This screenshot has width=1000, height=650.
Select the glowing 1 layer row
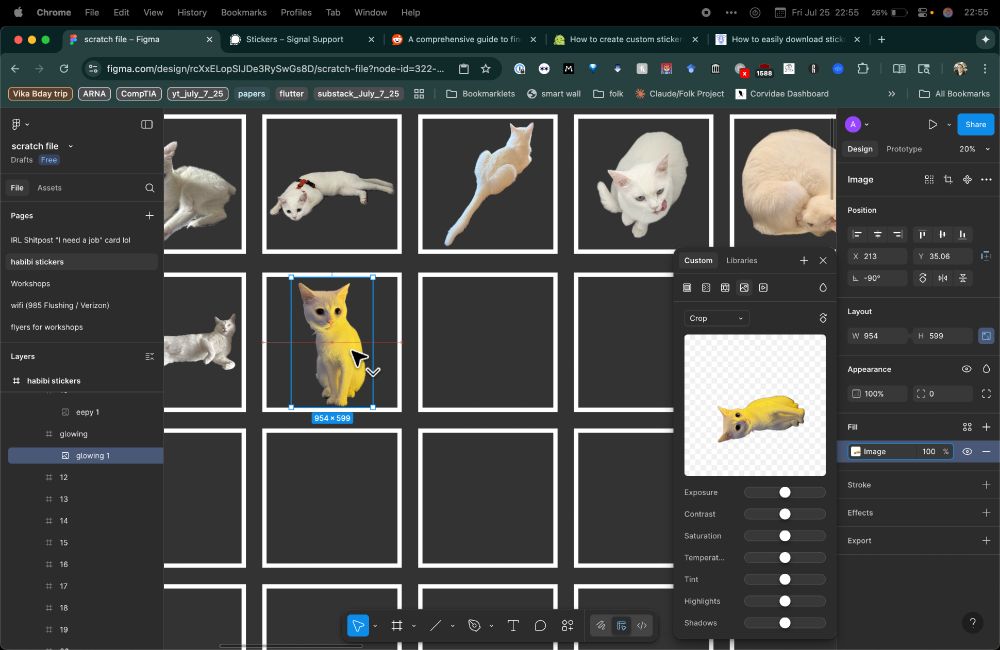85,455
